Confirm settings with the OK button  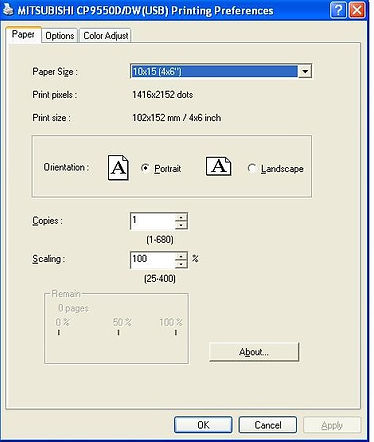tap(203, 425)
